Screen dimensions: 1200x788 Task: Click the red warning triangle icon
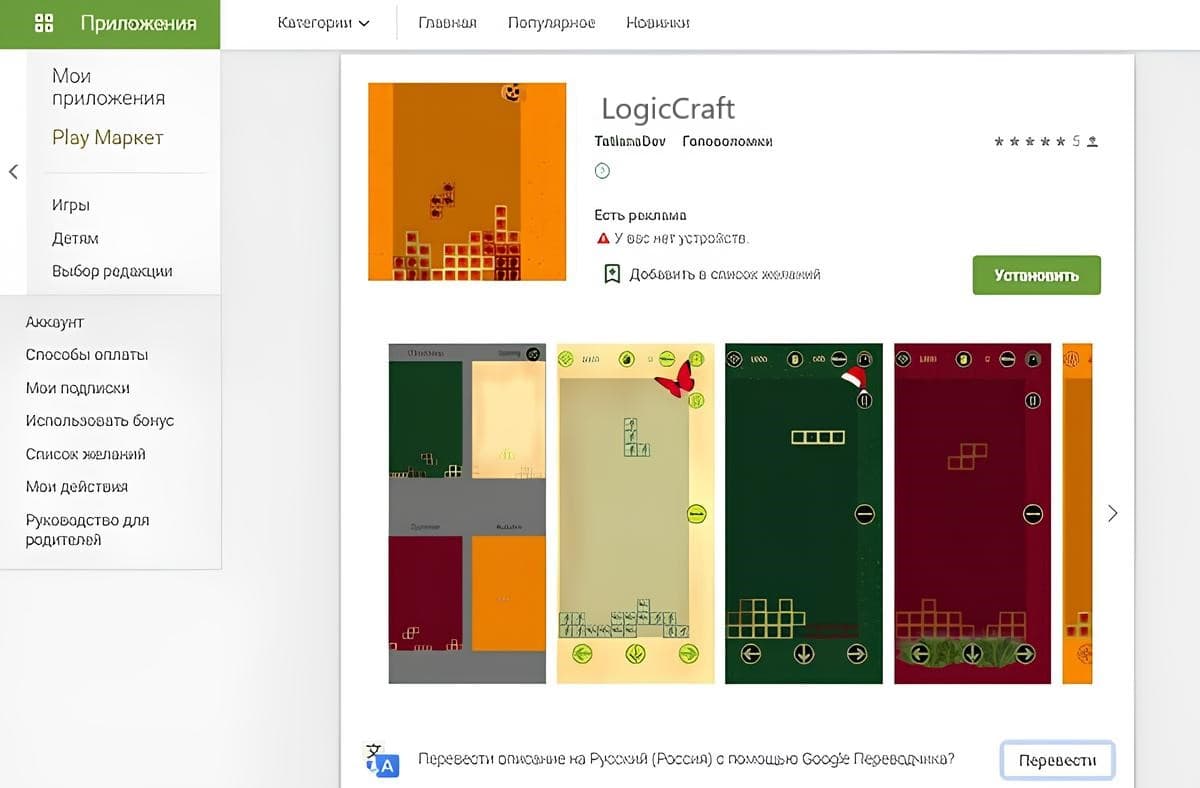coord(603,239)
